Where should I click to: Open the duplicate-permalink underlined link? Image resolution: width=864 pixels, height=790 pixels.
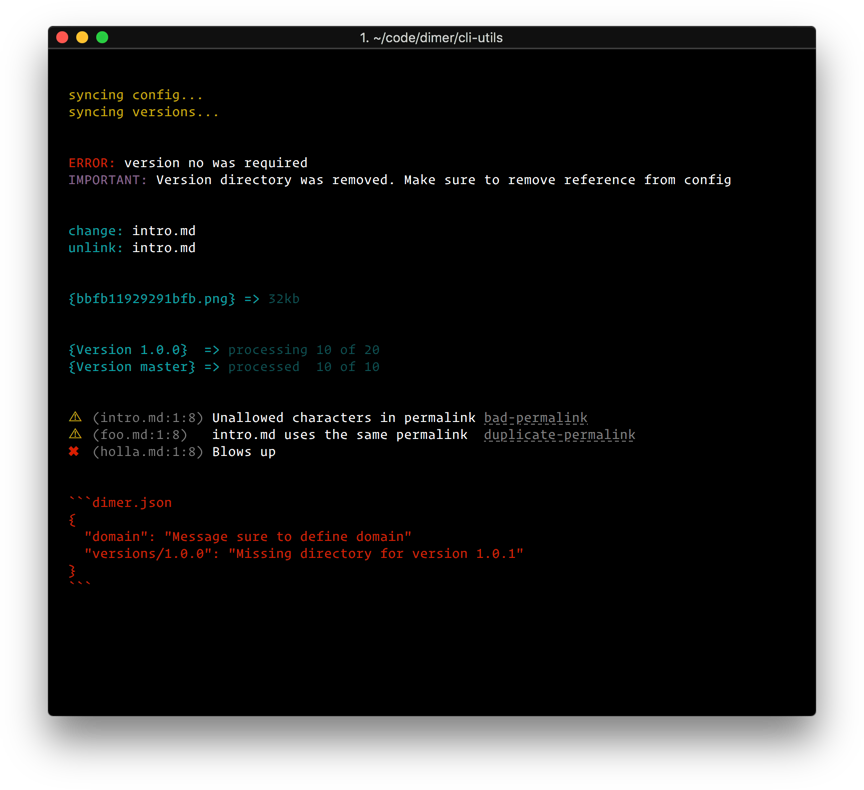pos(559,435)
